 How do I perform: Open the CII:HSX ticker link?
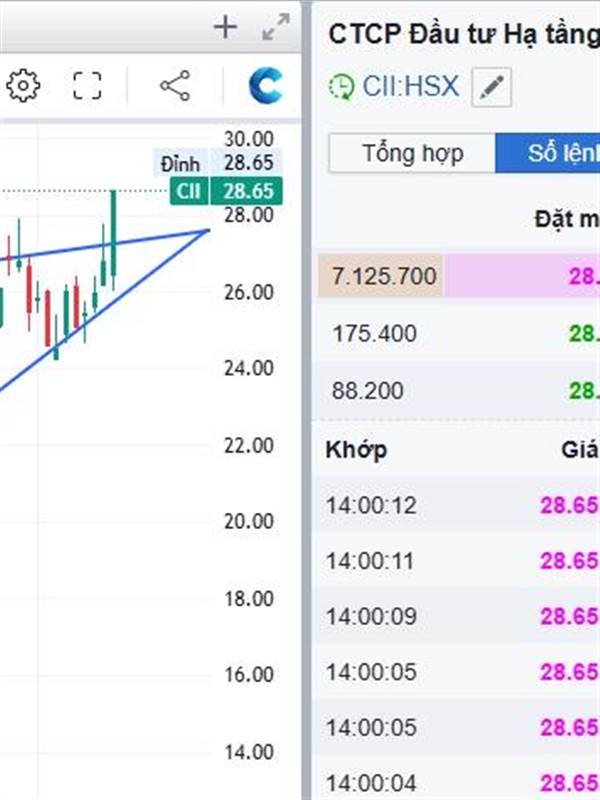(411, 86)
